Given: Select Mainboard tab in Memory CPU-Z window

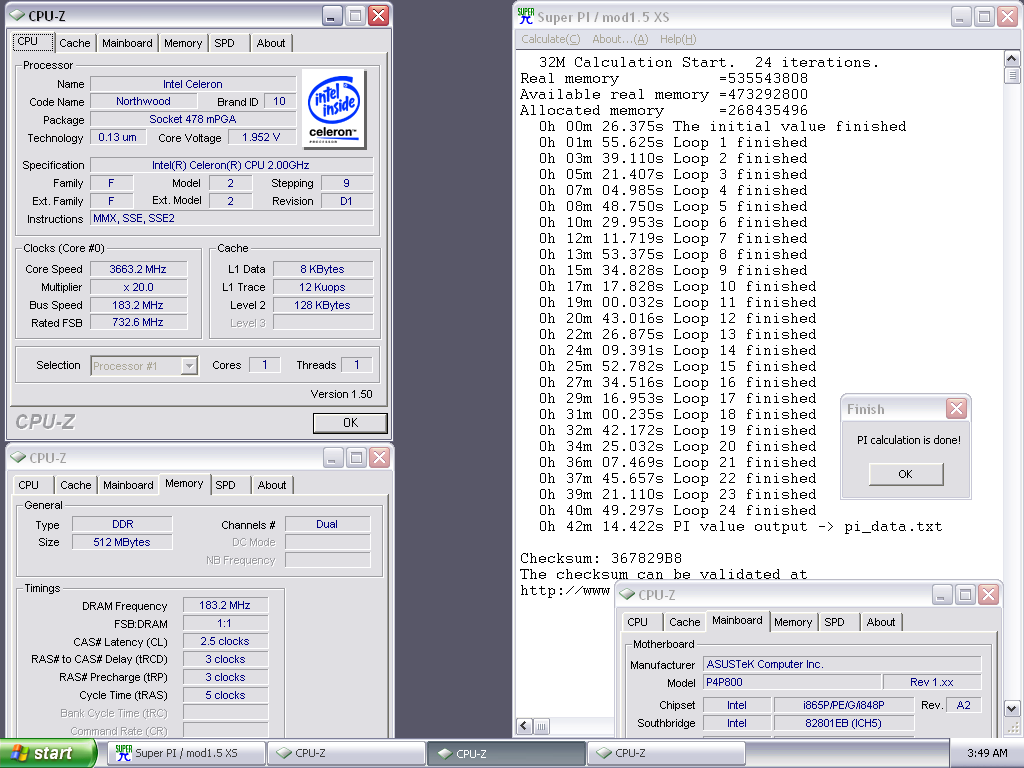Looking at the screenshot, I should point(128,485).
